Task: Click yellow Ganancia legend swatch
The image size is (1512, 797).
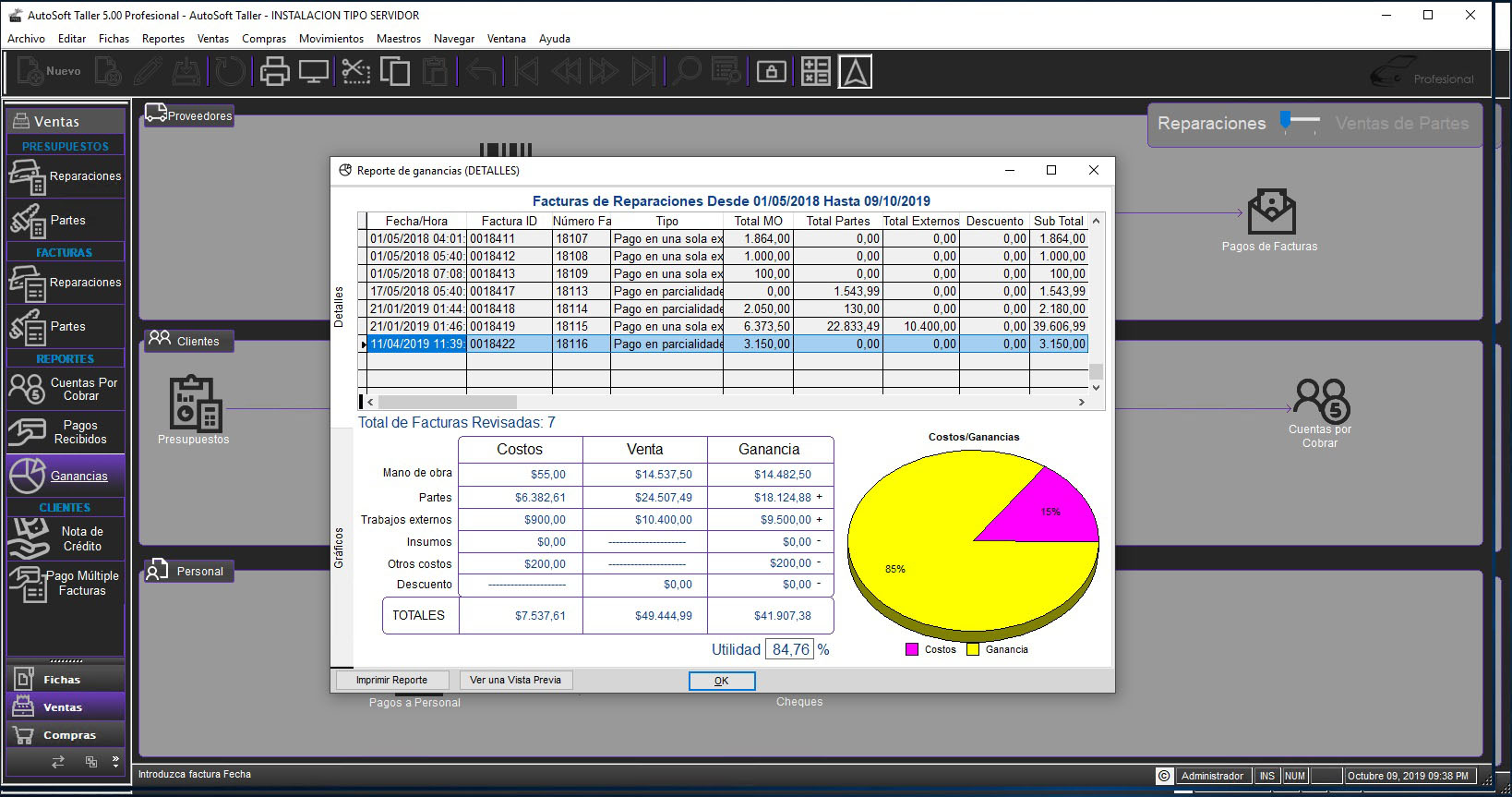Action: click(x=973, y=649)
